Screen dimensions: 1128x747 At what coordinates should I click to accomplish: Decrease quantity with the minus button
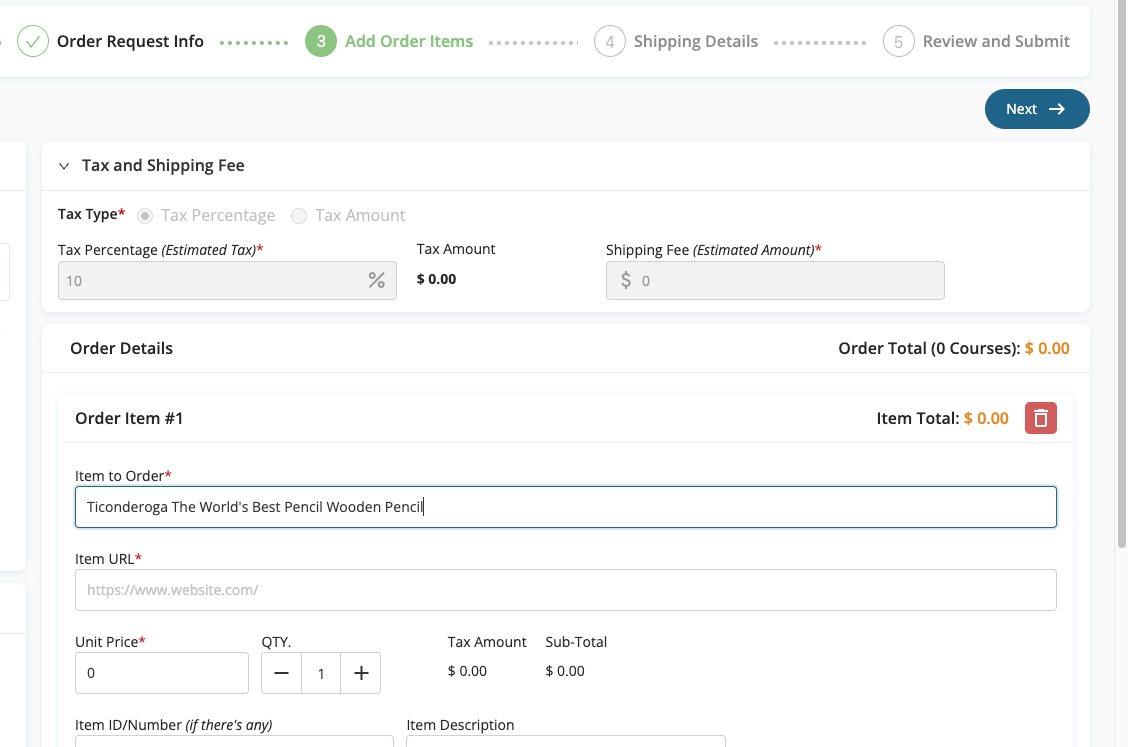tap(281, 673)
